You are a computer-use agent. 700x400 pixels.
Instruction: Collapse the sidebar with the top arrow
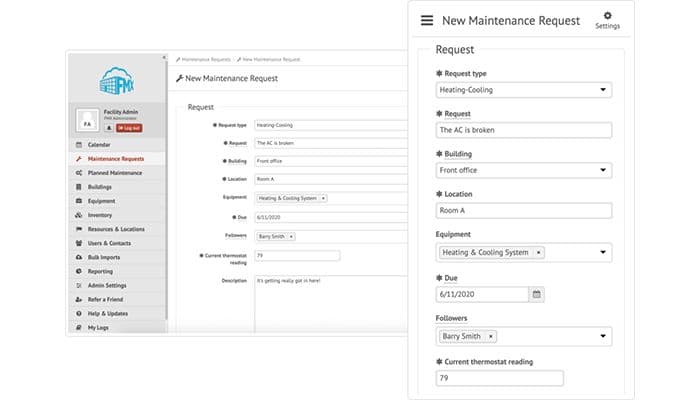pos(164,57)
